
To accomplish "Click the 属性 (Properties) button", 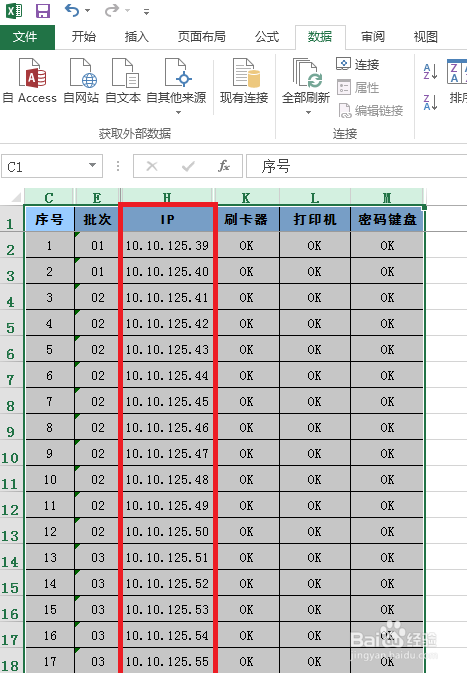I will [x=358, y=88].
